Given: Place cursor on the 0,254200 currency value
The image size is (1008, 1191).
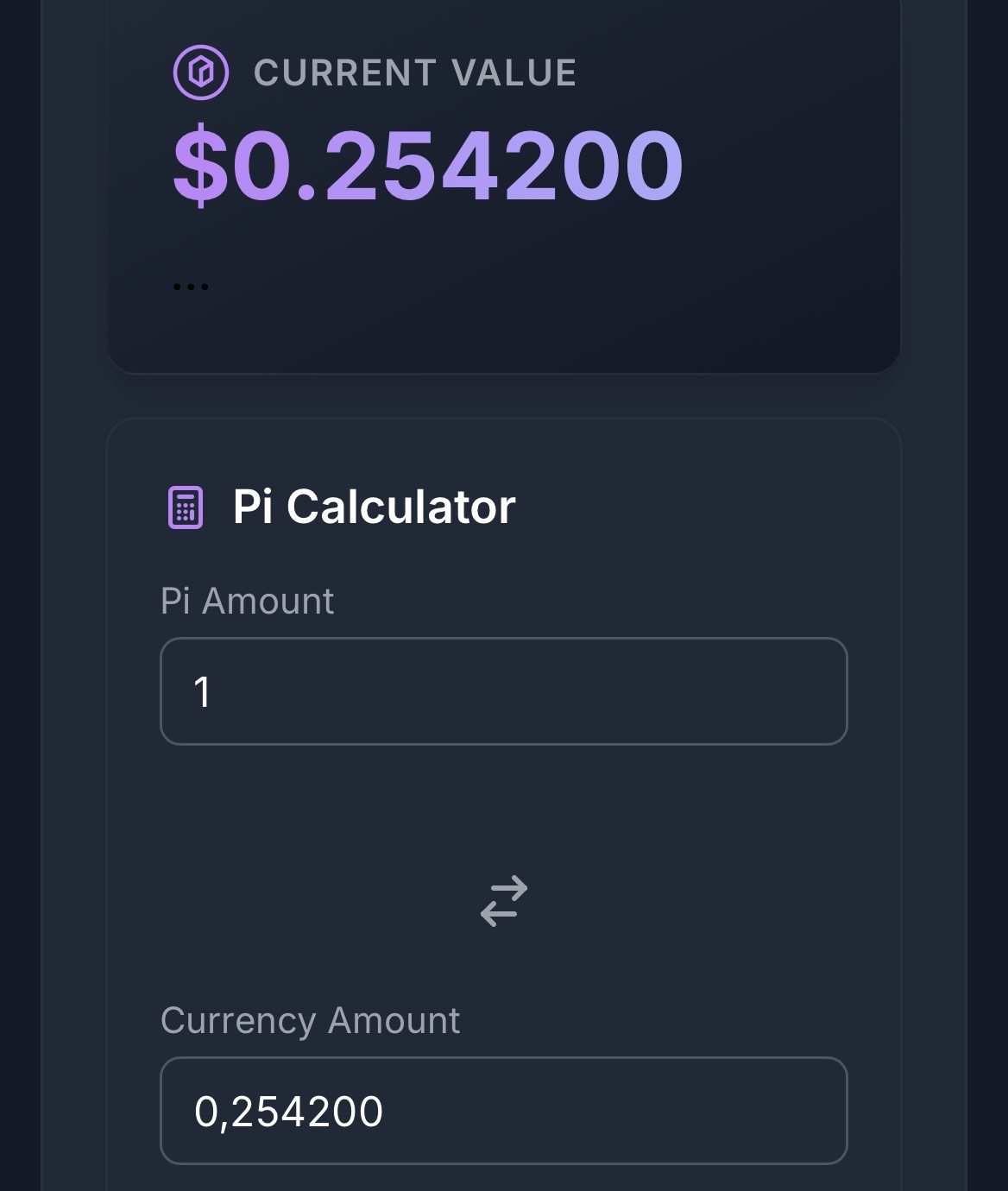Looking at the screenshot, I should tap(288, 1112).
